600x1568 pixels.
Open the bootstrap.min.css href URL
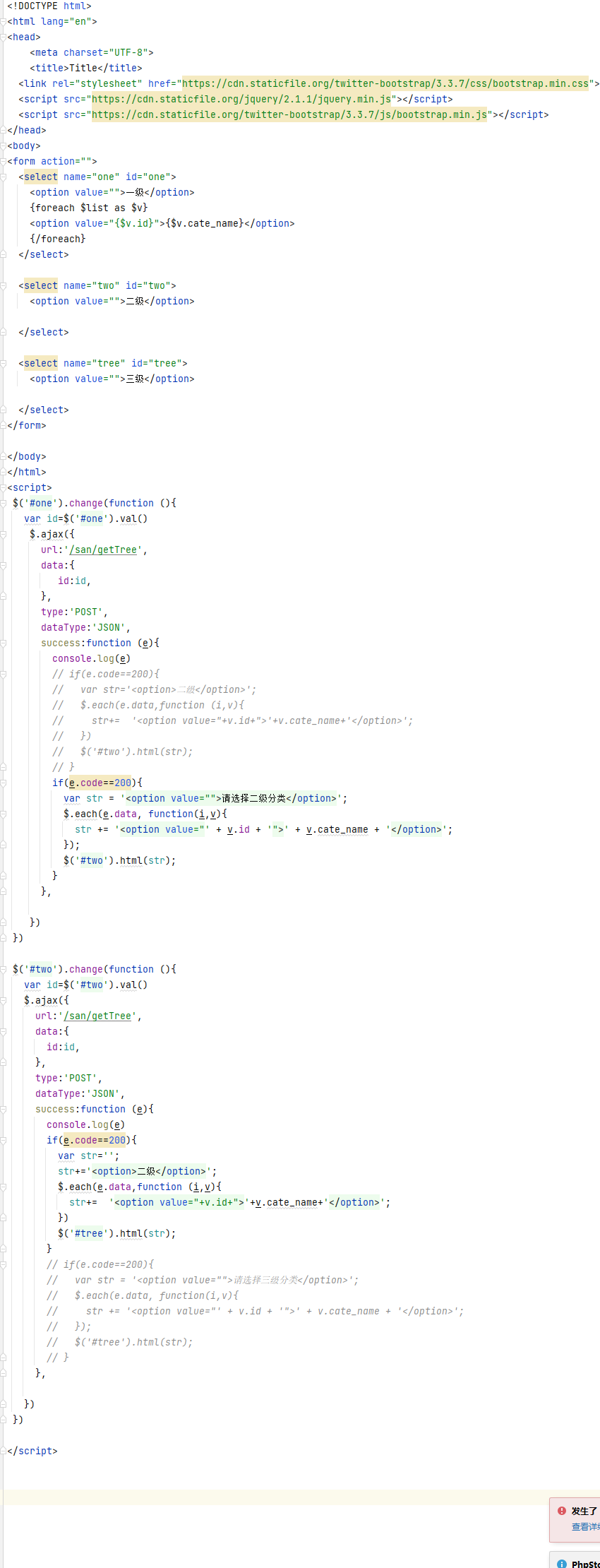tap(385, 83)
